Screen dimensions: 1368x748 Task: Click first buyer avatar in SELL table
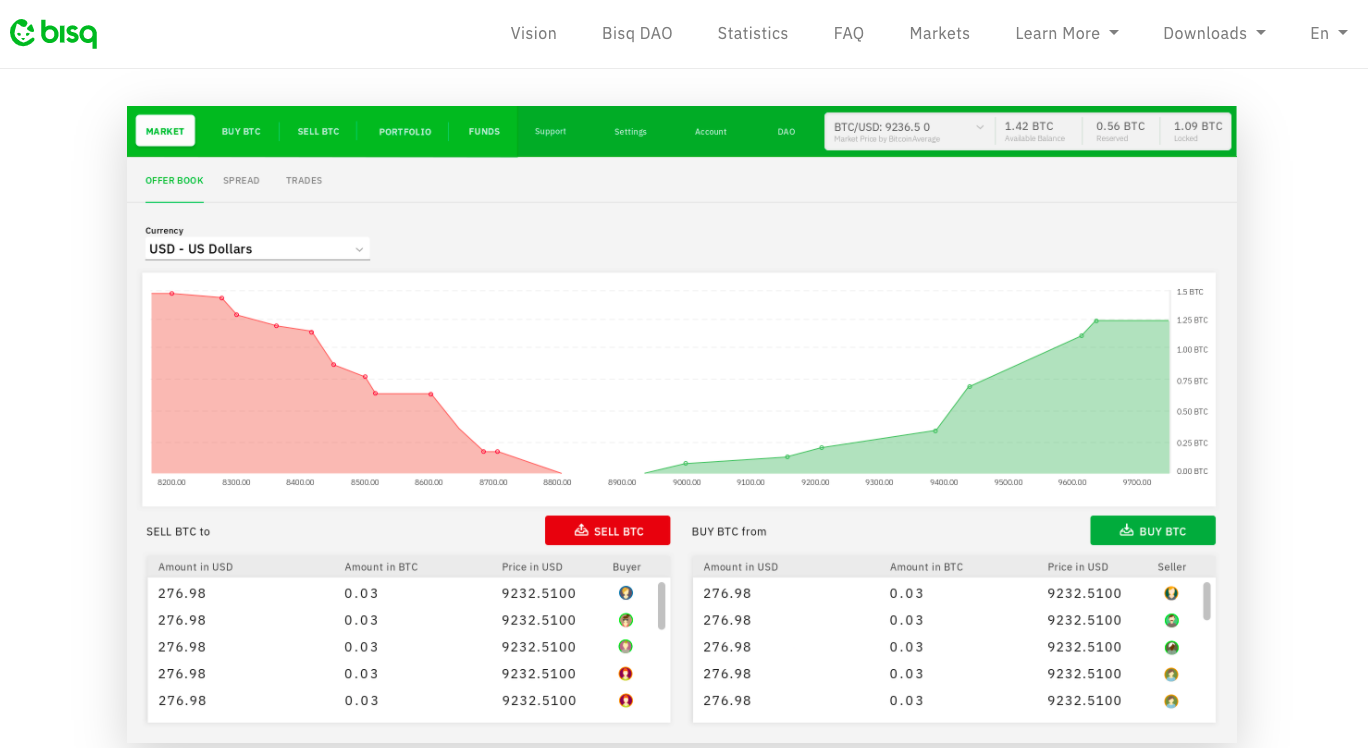[x=626, y=593]
